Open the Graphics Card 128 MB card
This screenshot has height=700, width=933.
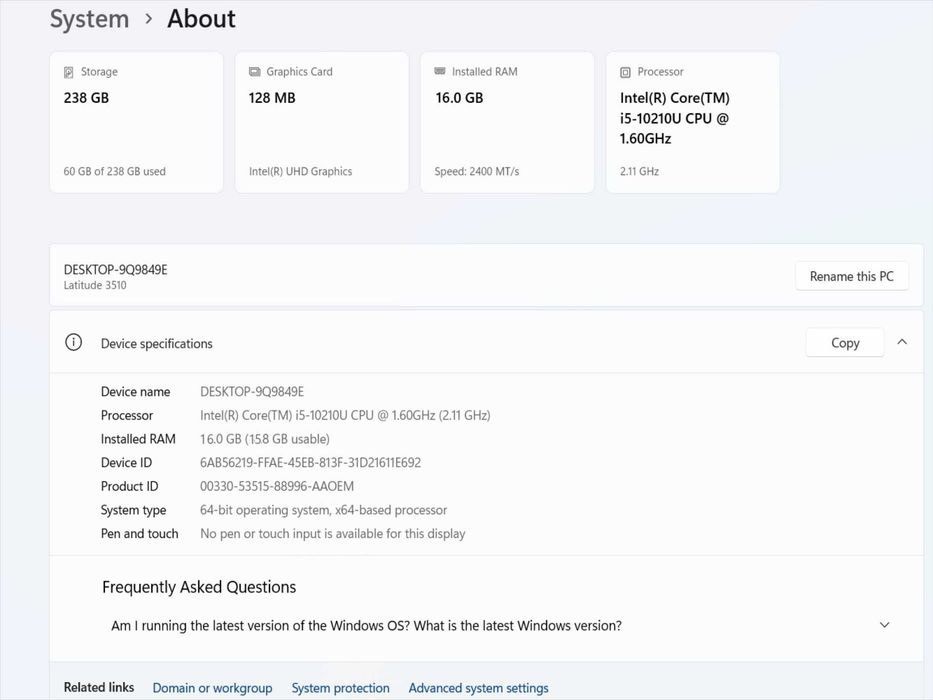[x=322, y=122]
